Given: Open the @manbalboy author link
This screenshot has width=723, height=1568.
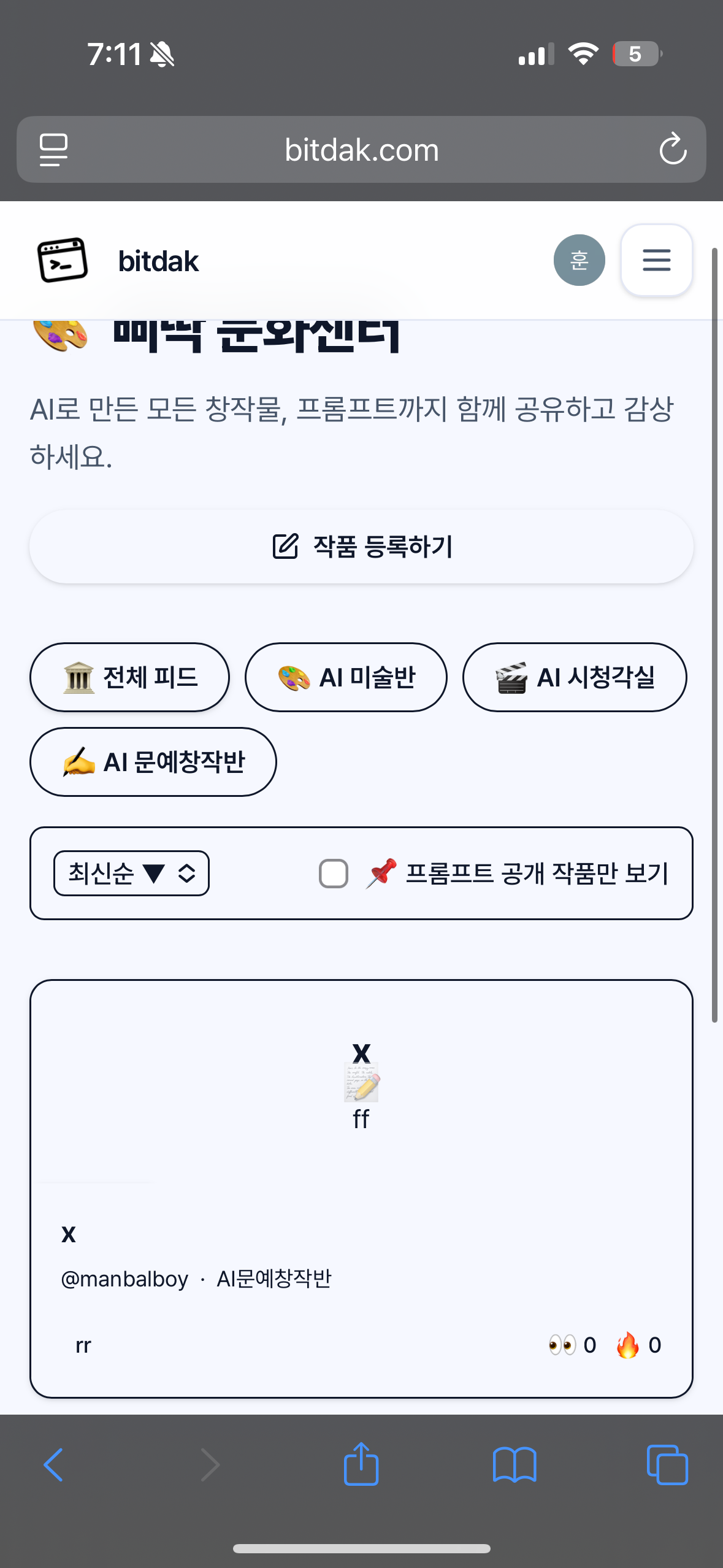Looking at the screenshot, I should [124, 1279].
